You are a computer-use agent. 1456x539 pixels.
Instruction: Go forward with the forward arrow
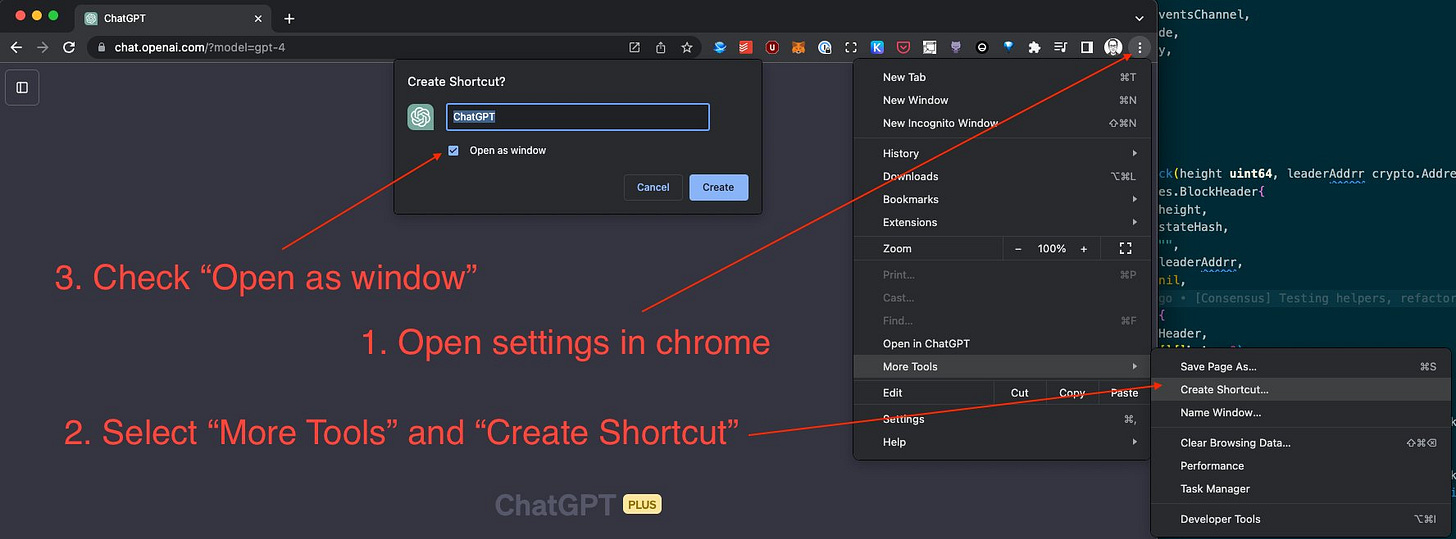(x=42, y=47)
